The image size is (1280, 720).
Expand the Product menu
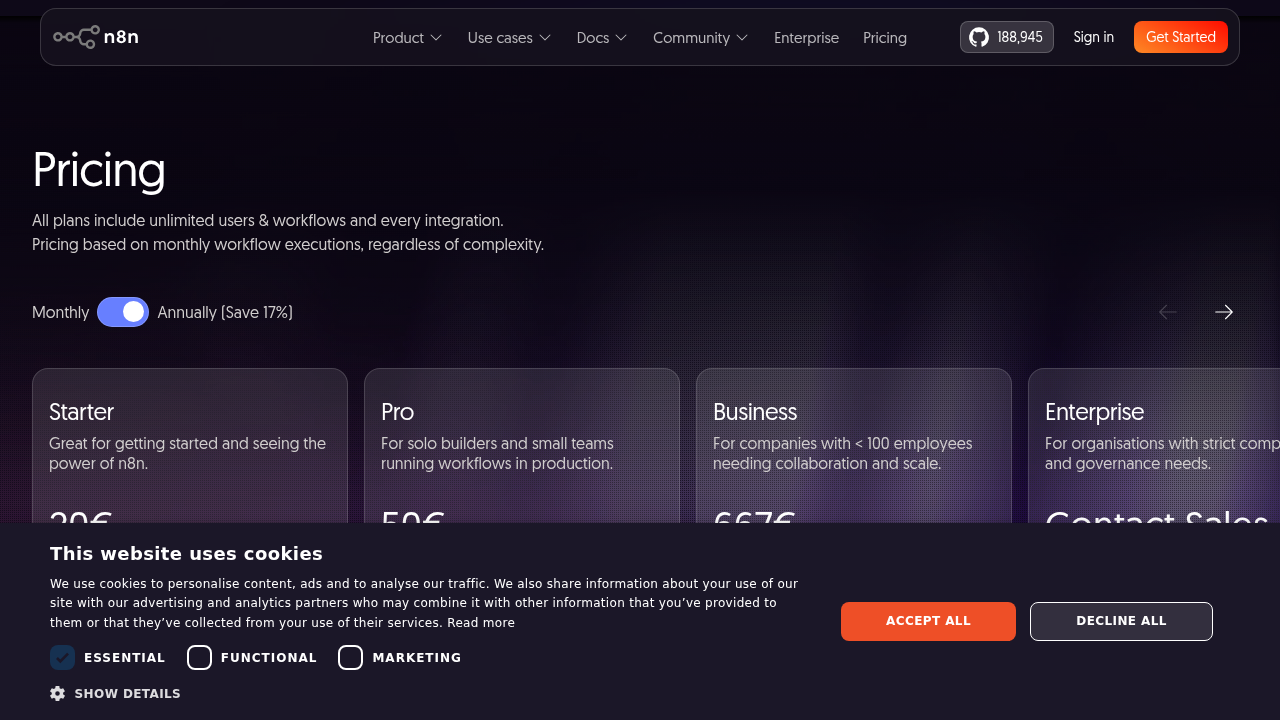(407, 38)
